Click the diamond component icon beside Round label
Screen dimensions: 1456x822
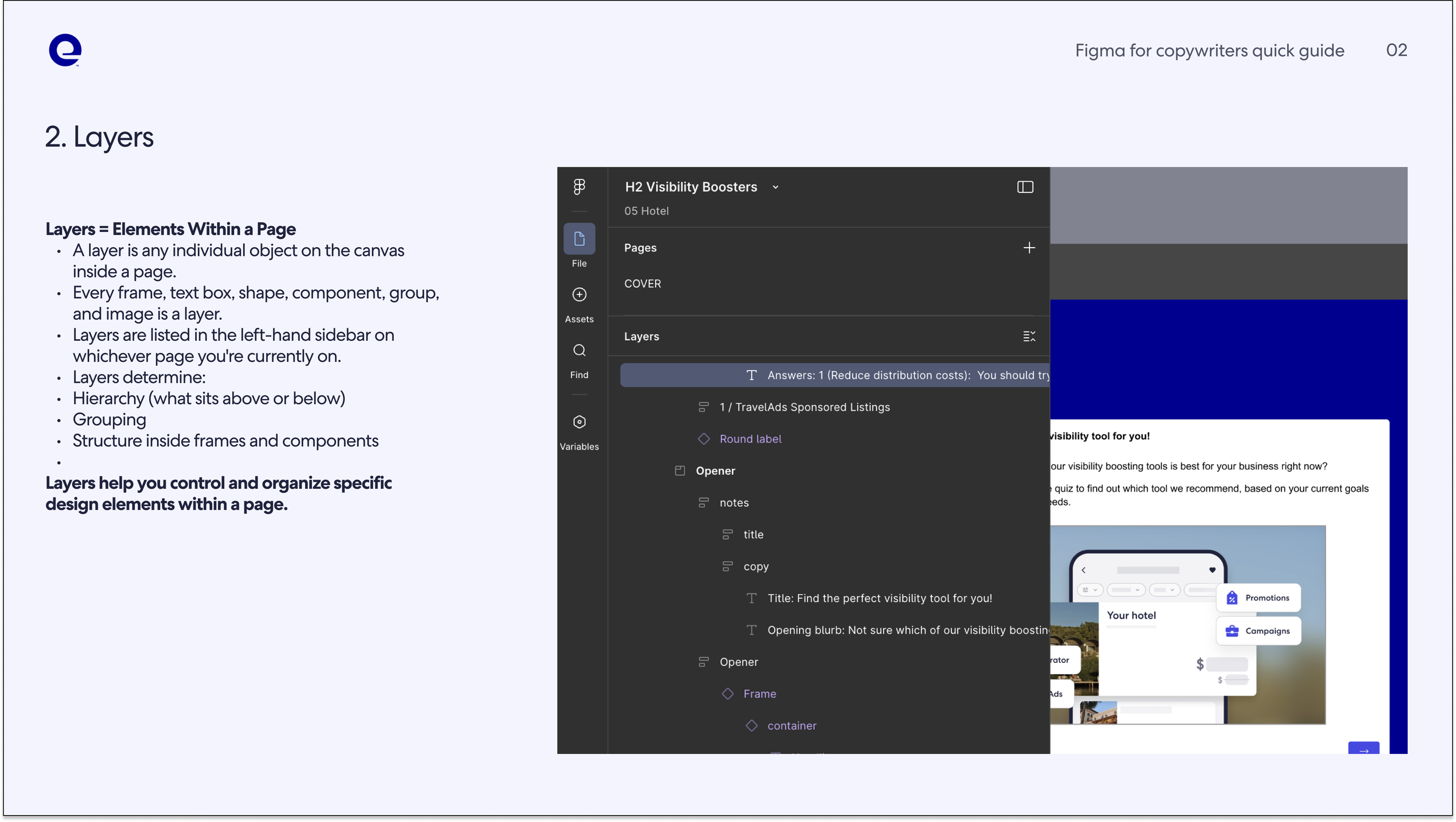click(x=704, y=438)
